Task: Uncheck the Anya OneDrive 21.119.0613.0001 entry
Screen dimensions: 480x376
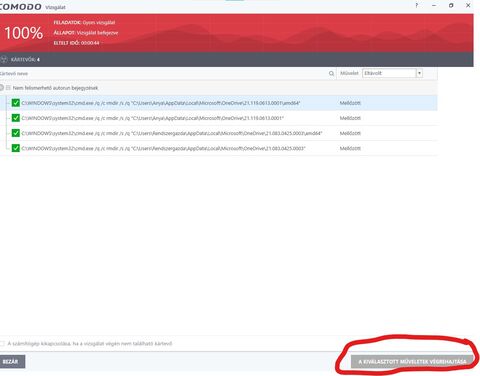Action: tap(16, 118)
